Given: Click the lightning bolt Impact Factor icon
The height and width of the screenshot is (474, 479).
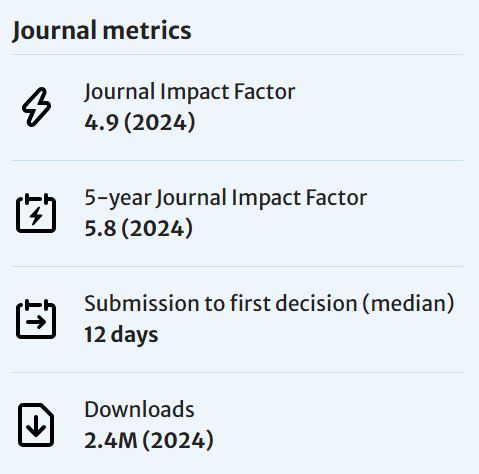Looking at the screenshot, I should 36,107.
